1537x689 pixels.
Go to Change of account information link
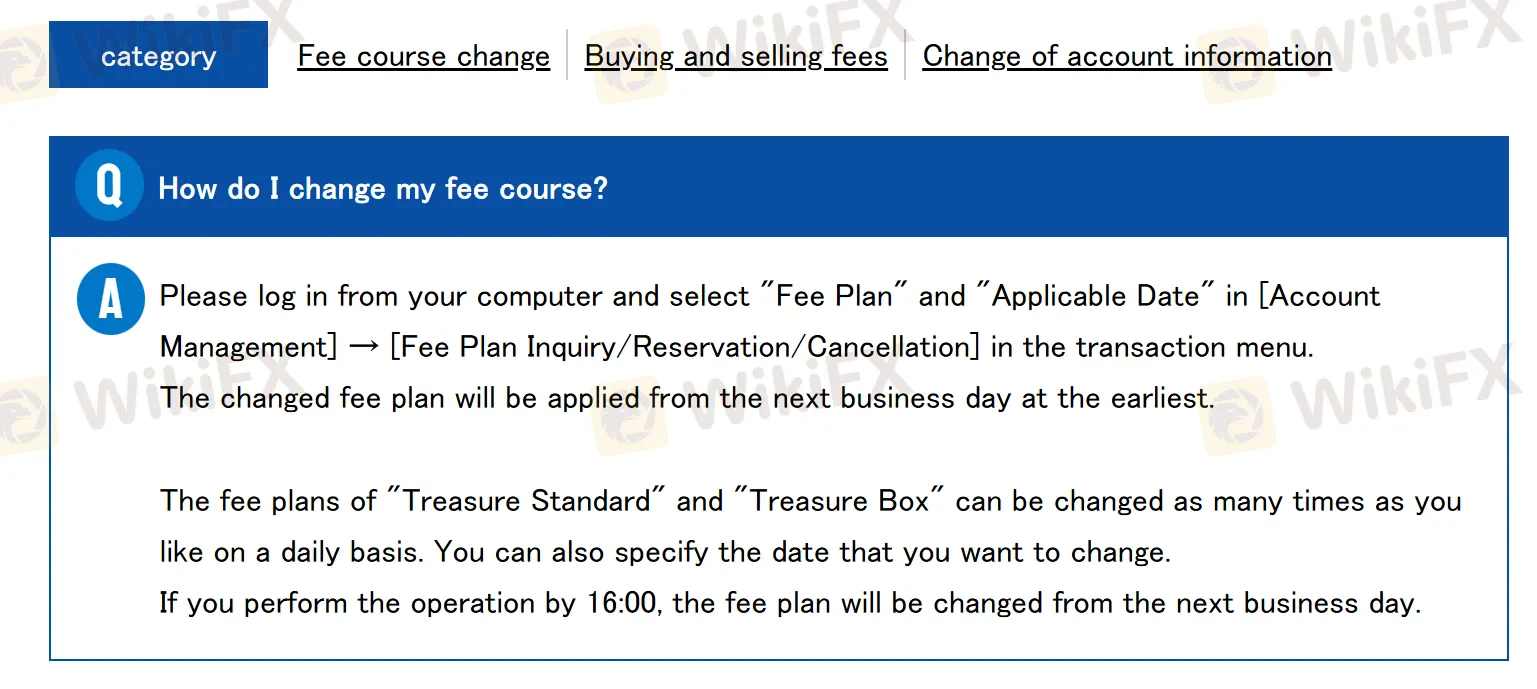pyautogui.click(x=1127, y=56)
